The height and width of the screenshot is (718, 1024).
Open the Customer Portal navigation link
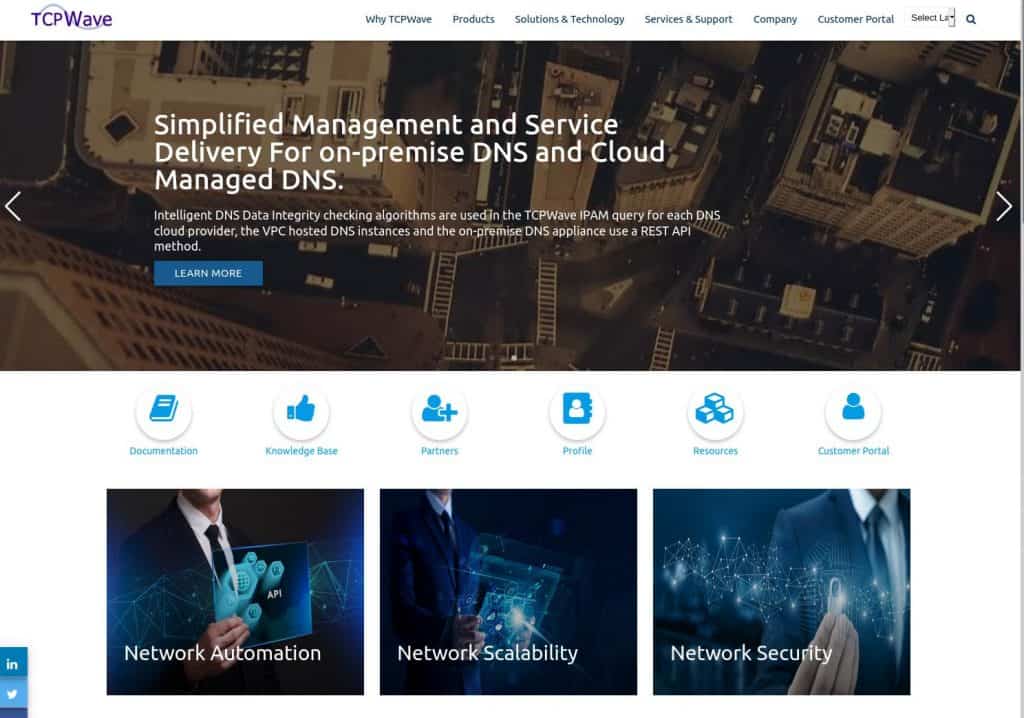pos(855,18)
